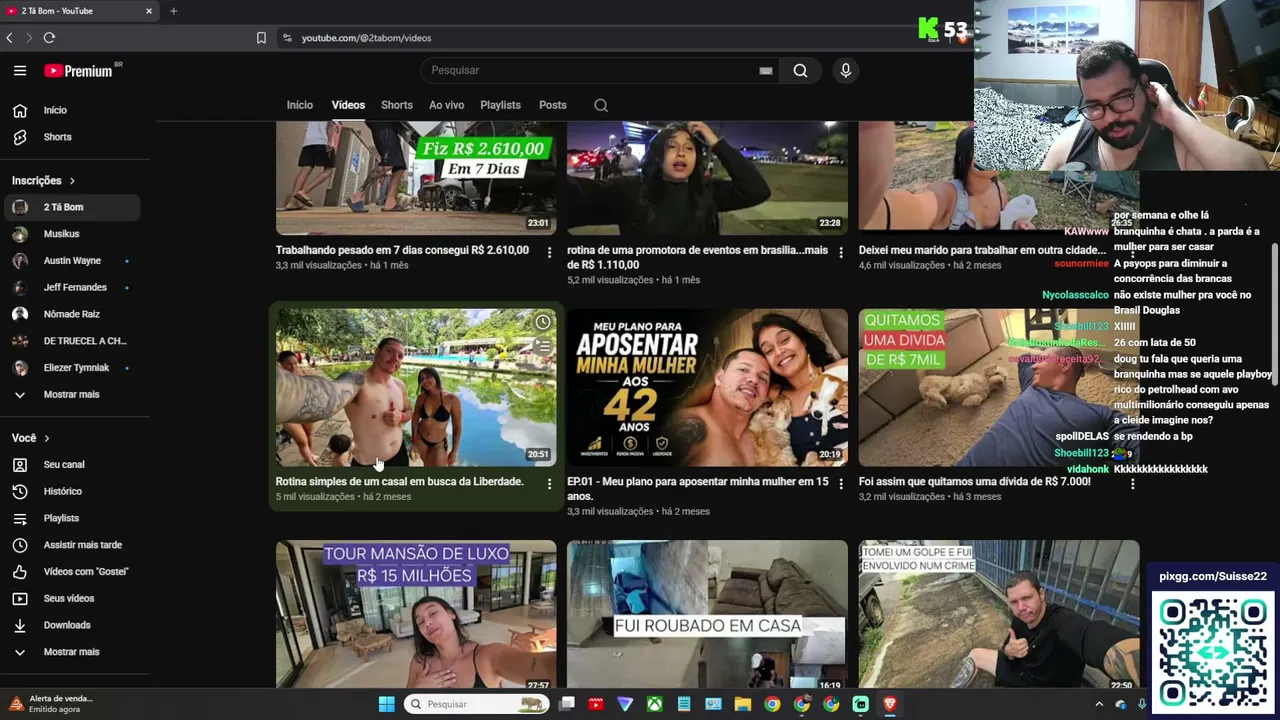1280x720 pixels.
Task: Open options menu for 'EP.01 - Meu plano' video
Action: [840, 484]
